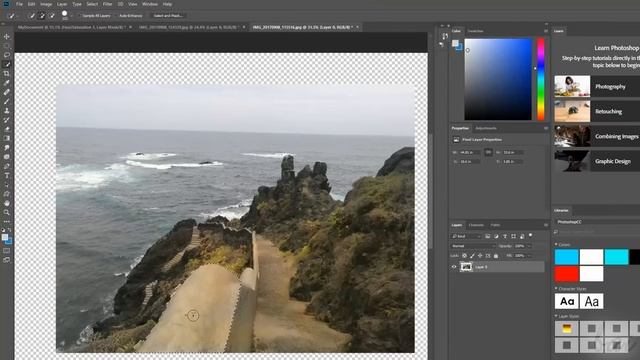Toggle Quick Mask mode icon

pos(7,251)
